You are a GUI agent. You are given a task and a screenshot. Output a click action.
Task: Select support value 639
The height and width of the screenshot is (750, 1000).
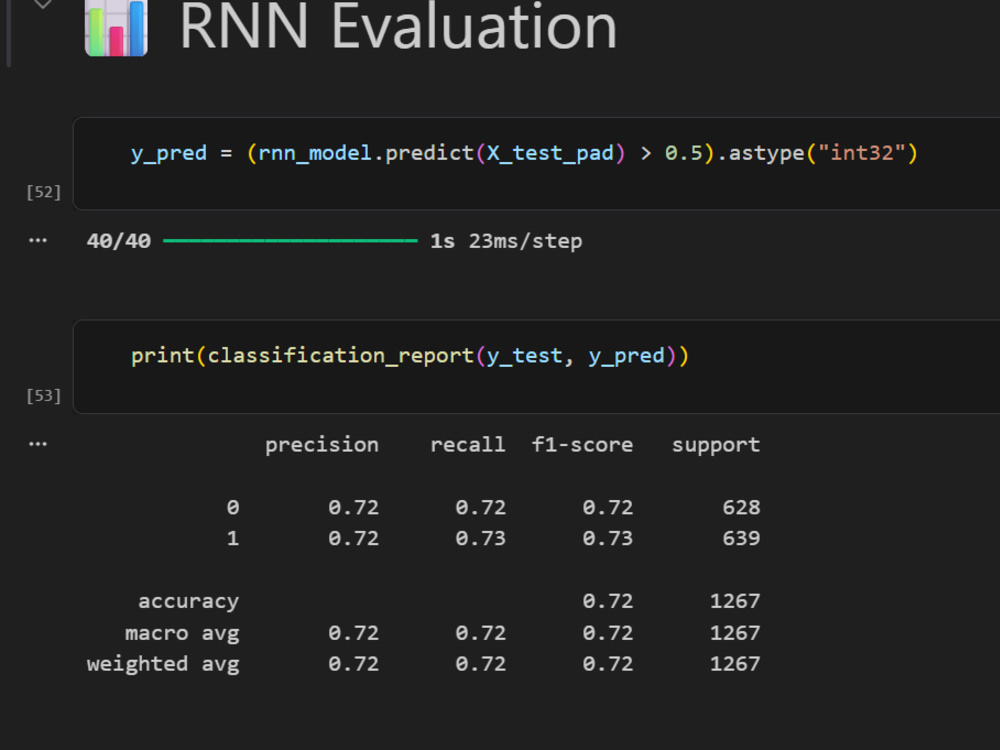pos(741,538)
